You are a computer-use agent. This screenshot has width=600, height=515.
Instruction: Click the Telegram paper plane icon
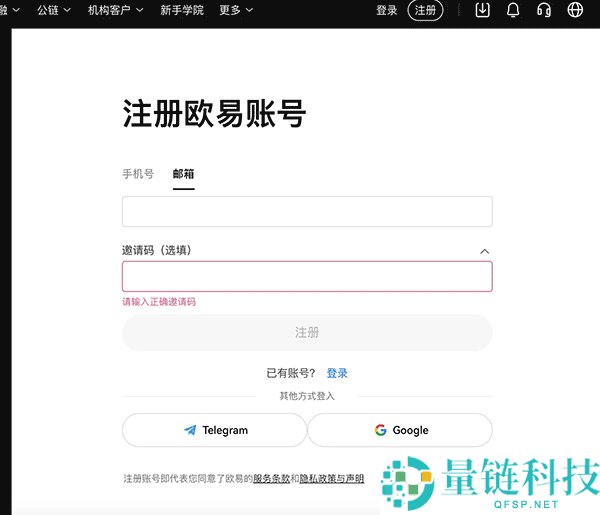pos(190,430)
